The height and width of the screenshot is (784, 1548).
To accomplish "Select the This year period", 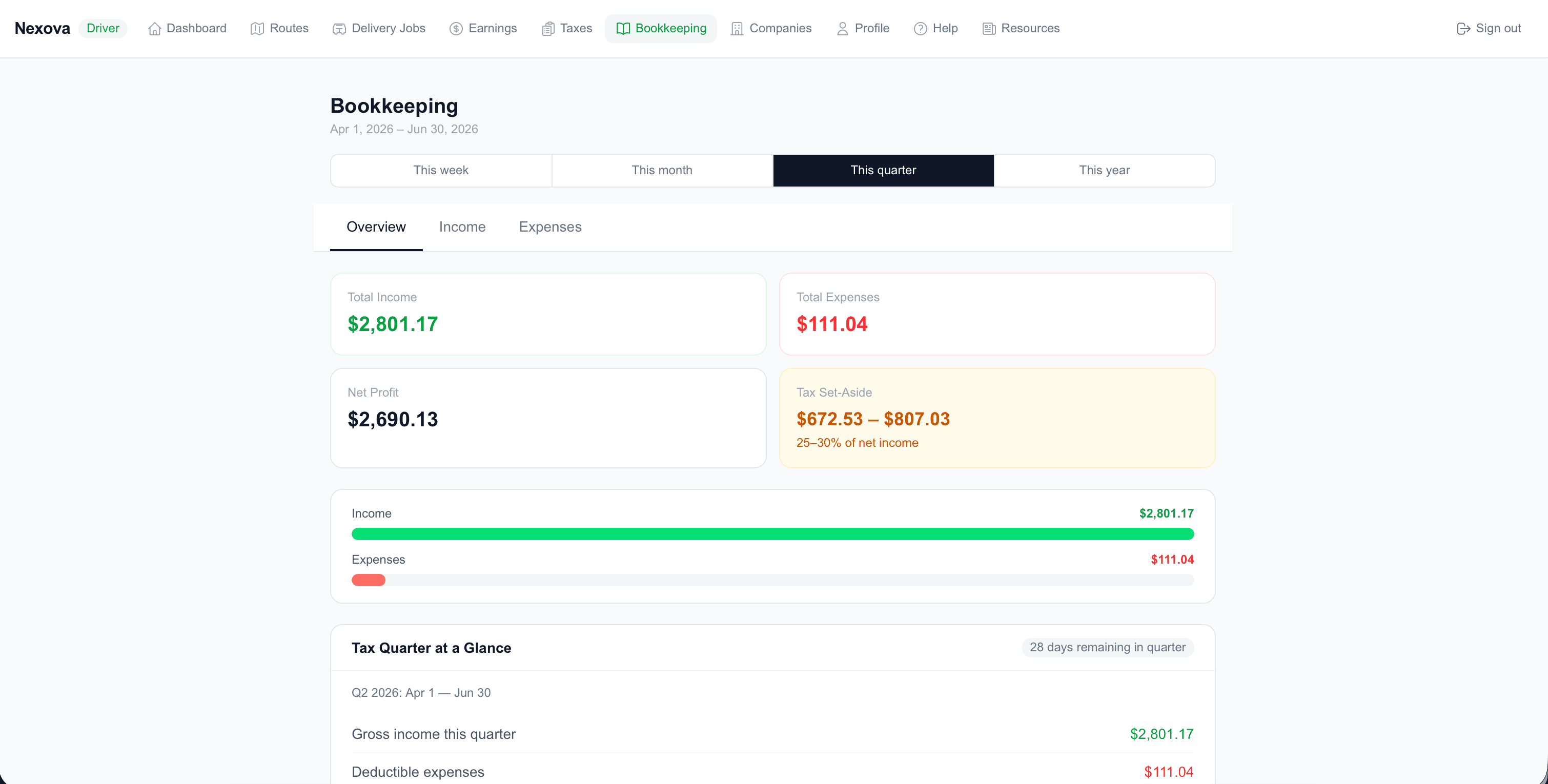I will [1104, 170].
